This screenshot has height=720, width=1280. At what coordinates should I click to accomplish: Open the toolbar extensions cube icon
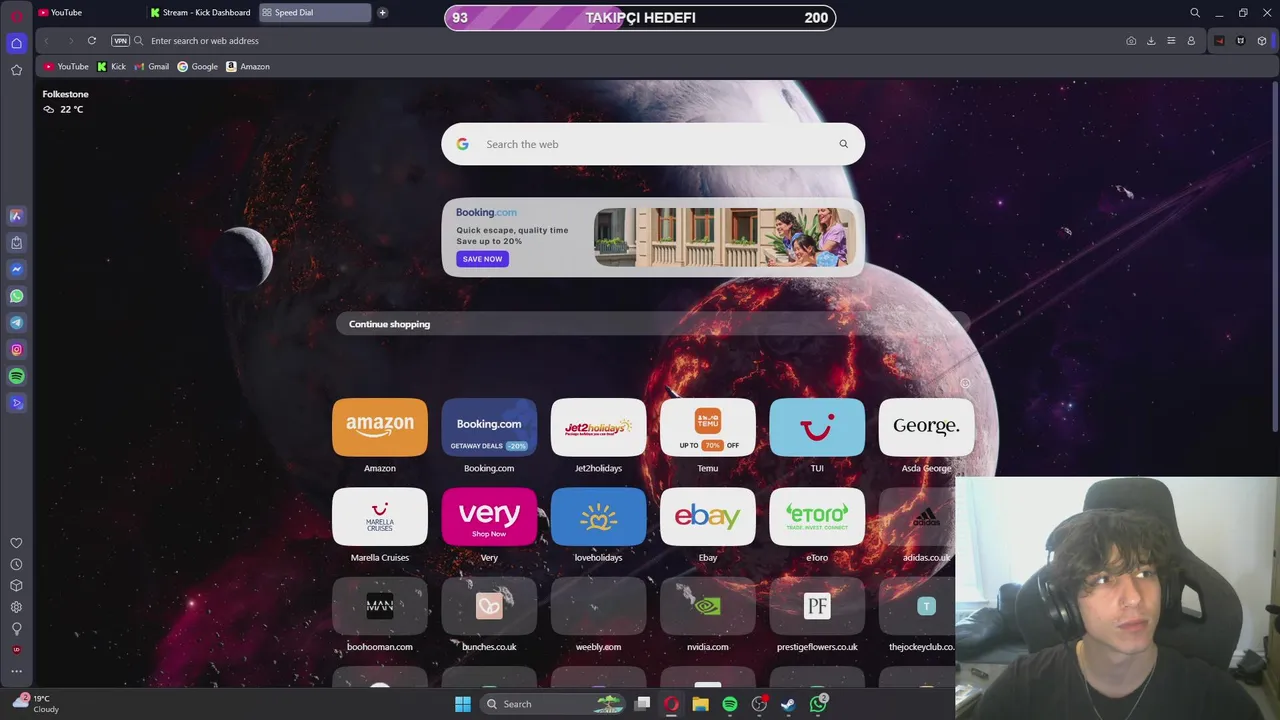1262,41
